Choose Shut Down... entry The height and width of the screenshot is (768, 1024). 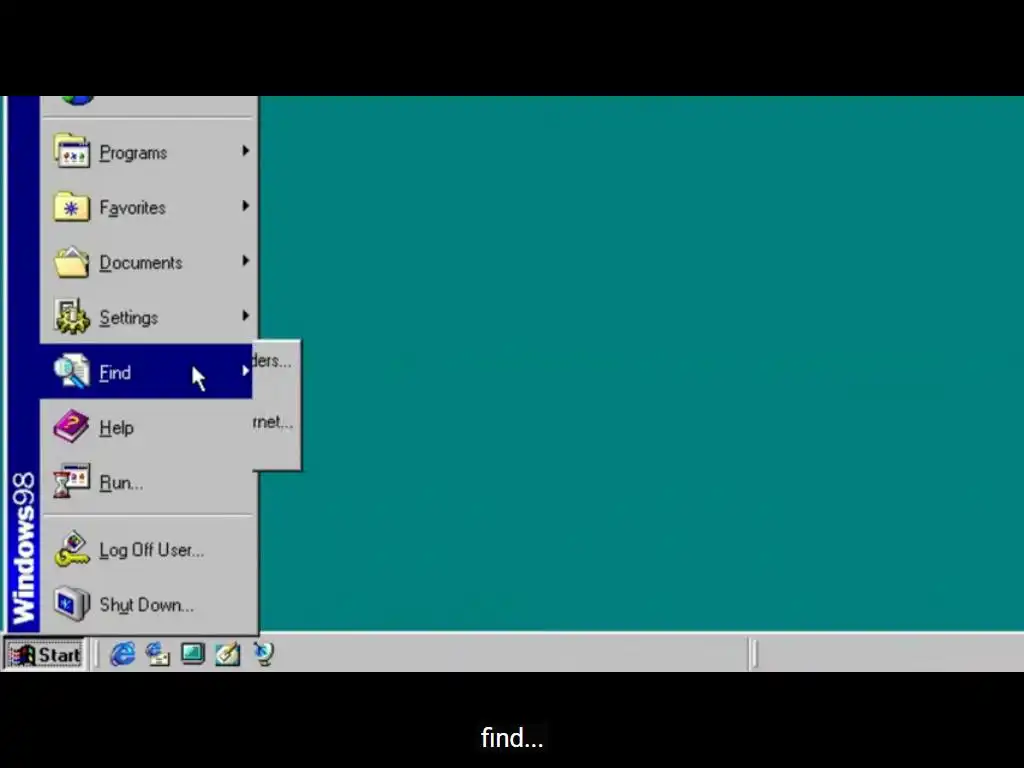tap(146, 605)
